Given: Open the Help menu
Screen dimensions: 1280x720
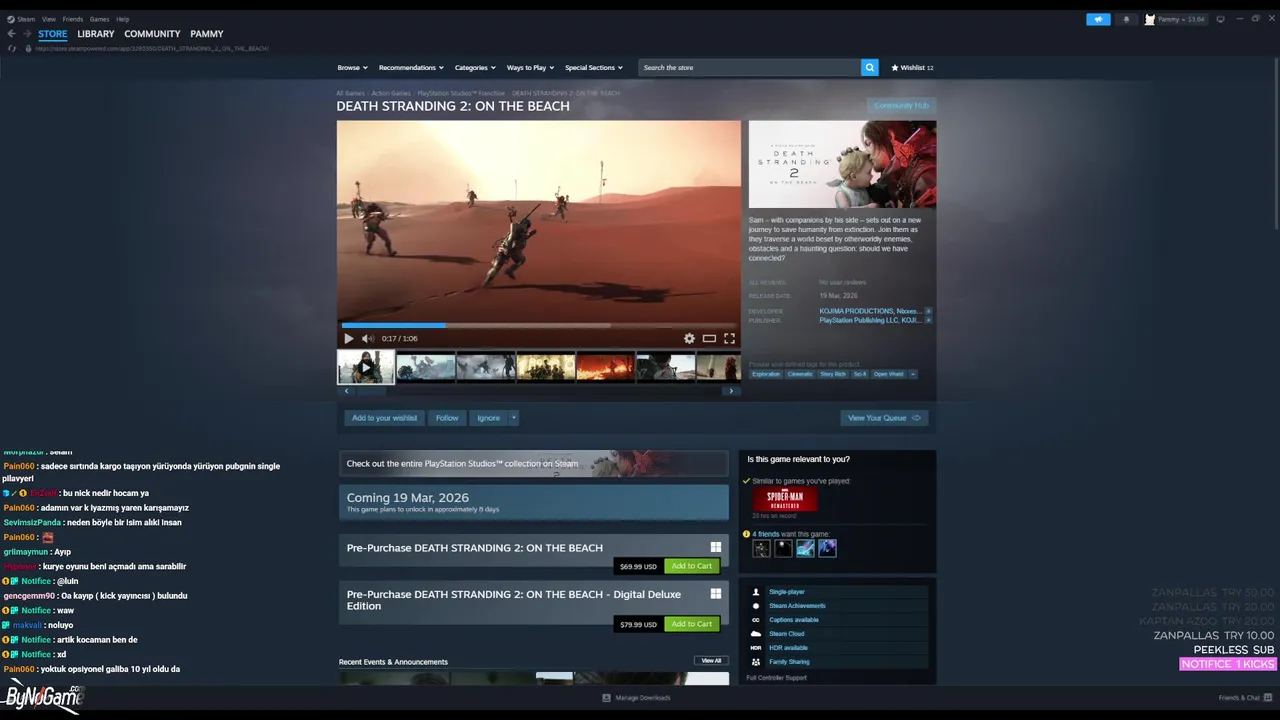Looking at the screenshot, I should [123, 19].
